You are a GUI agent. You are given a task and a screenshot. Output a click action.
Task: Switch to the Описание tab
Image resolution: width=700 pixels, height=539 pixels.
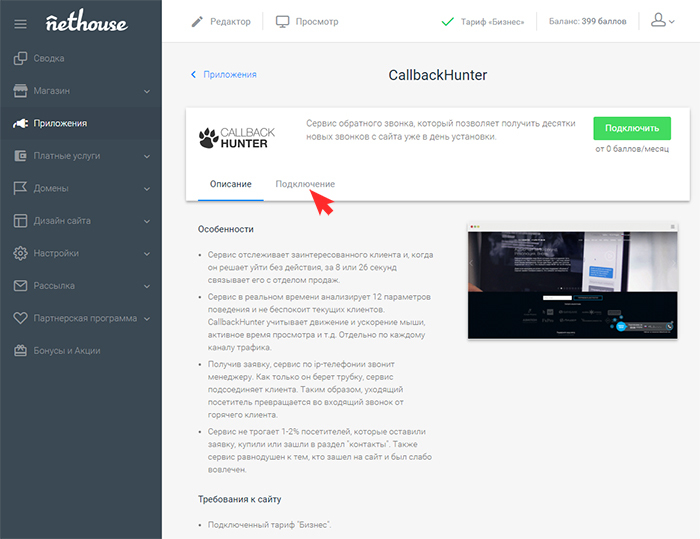tap(231, 184)
